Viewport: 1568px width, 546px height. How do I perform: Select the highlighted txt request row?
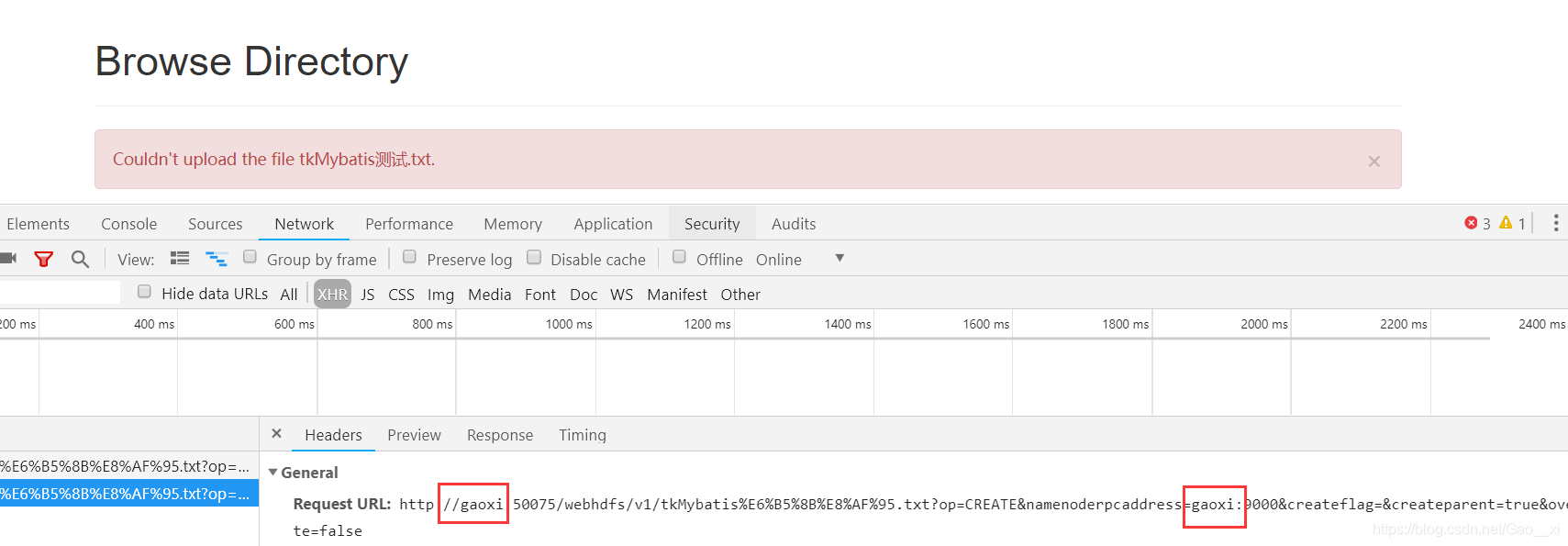[129, 494]
